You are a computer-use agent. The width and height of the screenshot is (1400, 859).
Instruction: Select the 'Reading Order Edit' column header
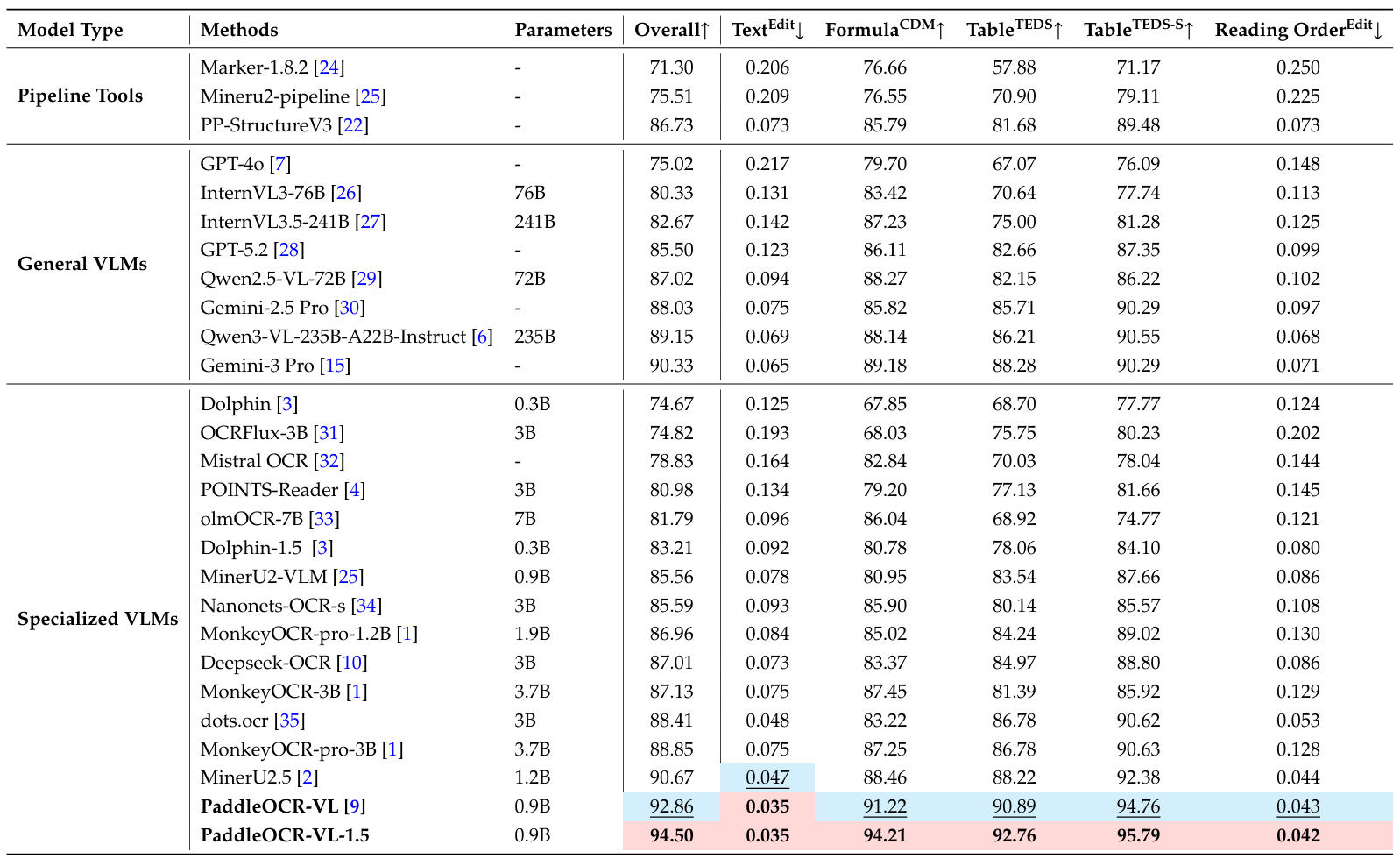[1298, 29]
